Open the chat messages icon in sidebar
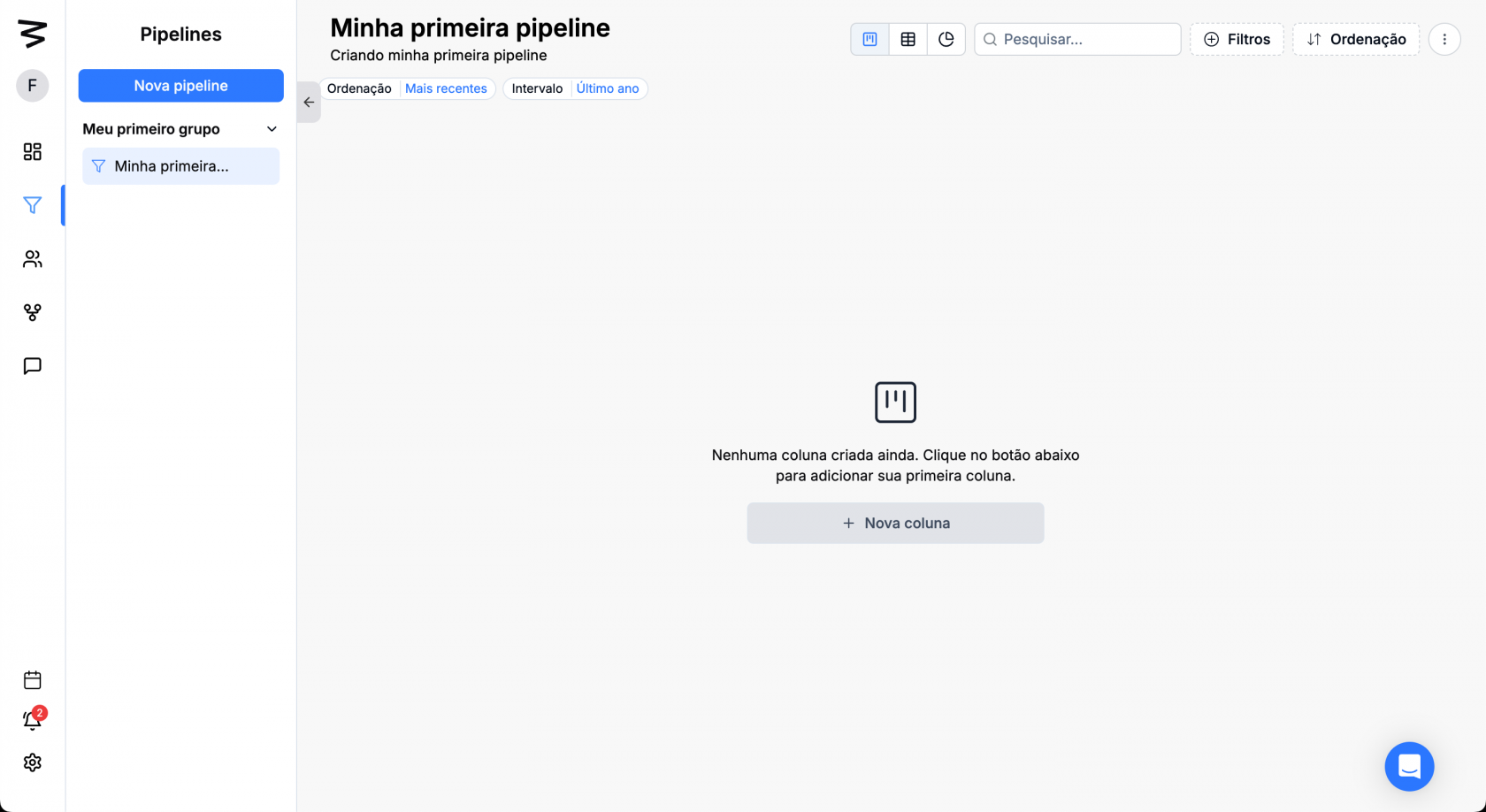 click(33, 366)
